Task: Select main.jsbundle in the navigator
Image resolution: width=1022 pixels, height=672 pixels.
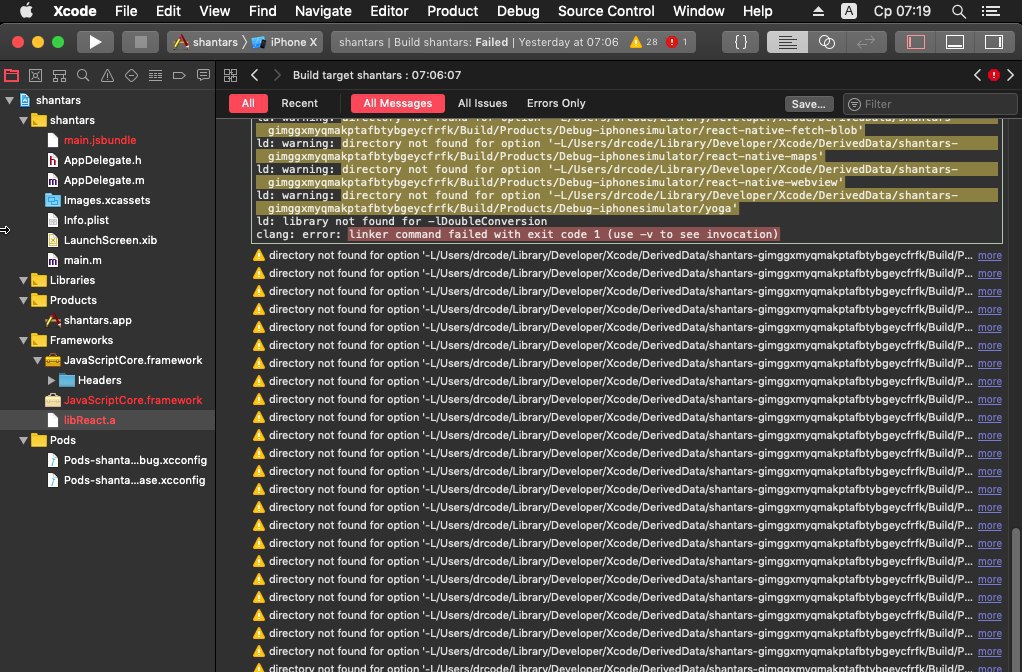Action: pyautogui.click(x=100, y=140)
